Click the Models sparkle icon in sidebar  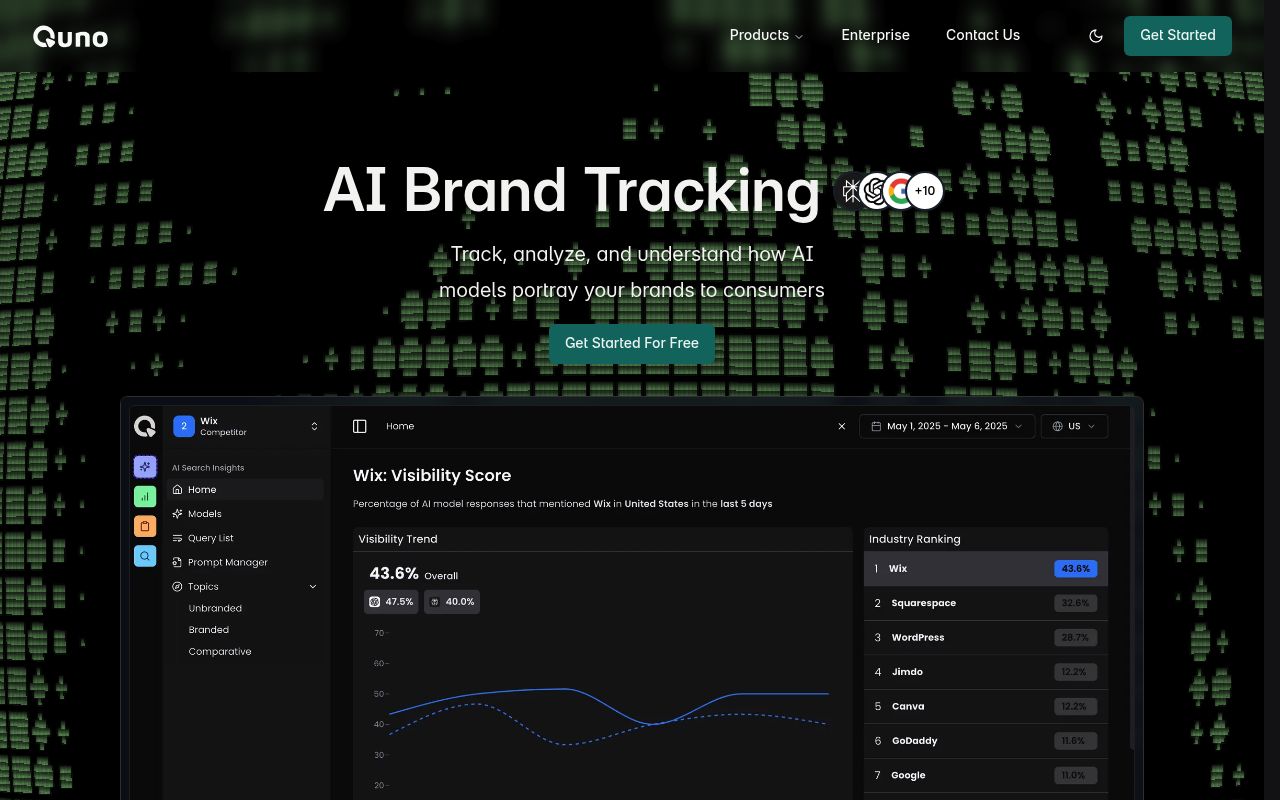177,514
